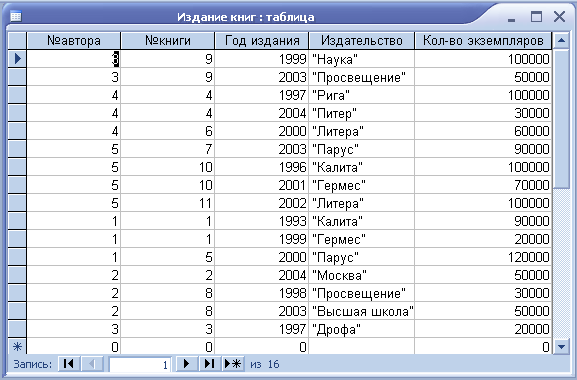Select the new-record asterisk row selector
This screenshot has width=577, height=380.
tap(17, 347)
